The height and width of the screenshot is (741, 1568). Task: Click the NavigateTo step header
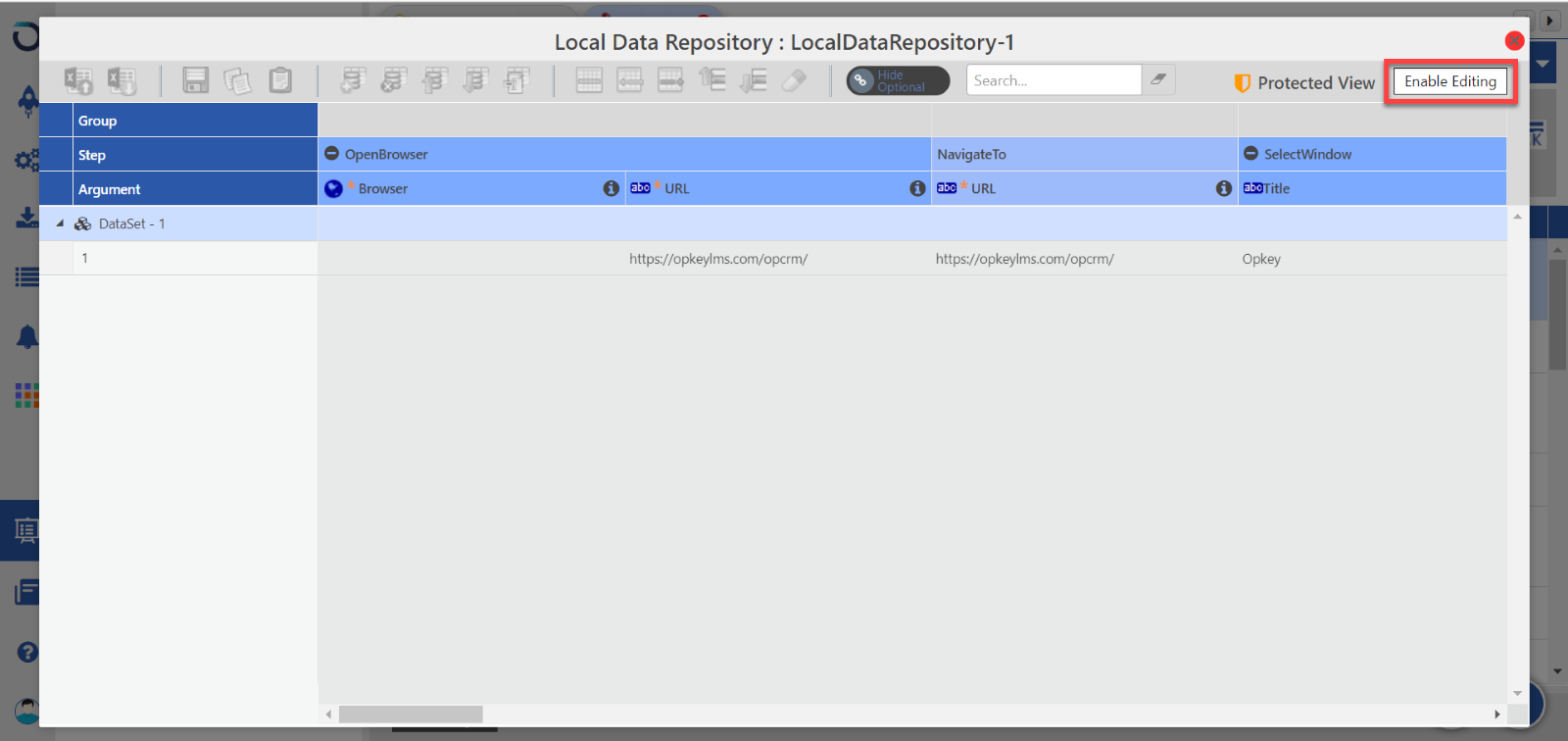pyautogui.click(x=1084, y=154)
